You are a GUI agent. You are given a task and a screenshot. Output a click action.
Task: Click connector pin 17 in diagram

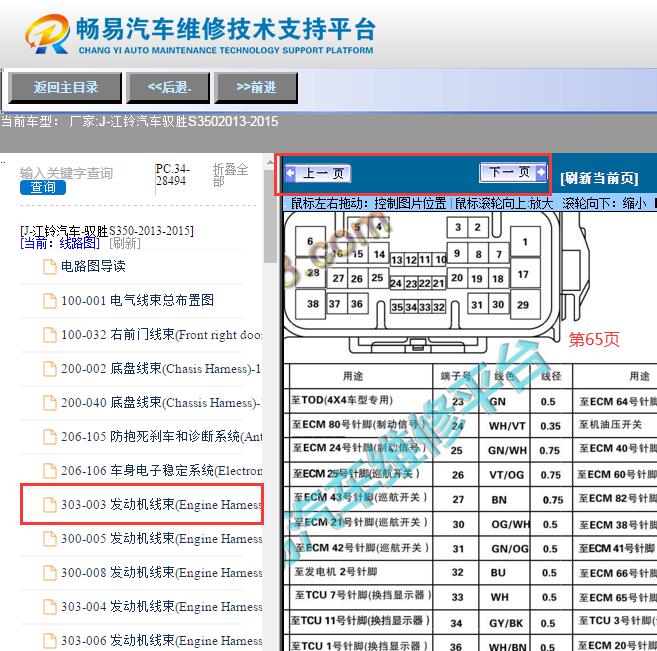[x=523, y=274]
